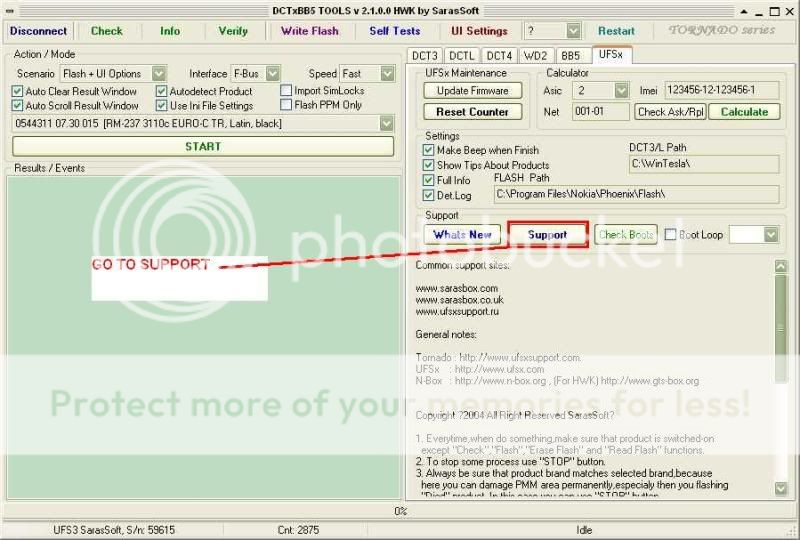Open the Scenario dropdown
Viewport: 800px width, 540px height.
pos(159,73)
